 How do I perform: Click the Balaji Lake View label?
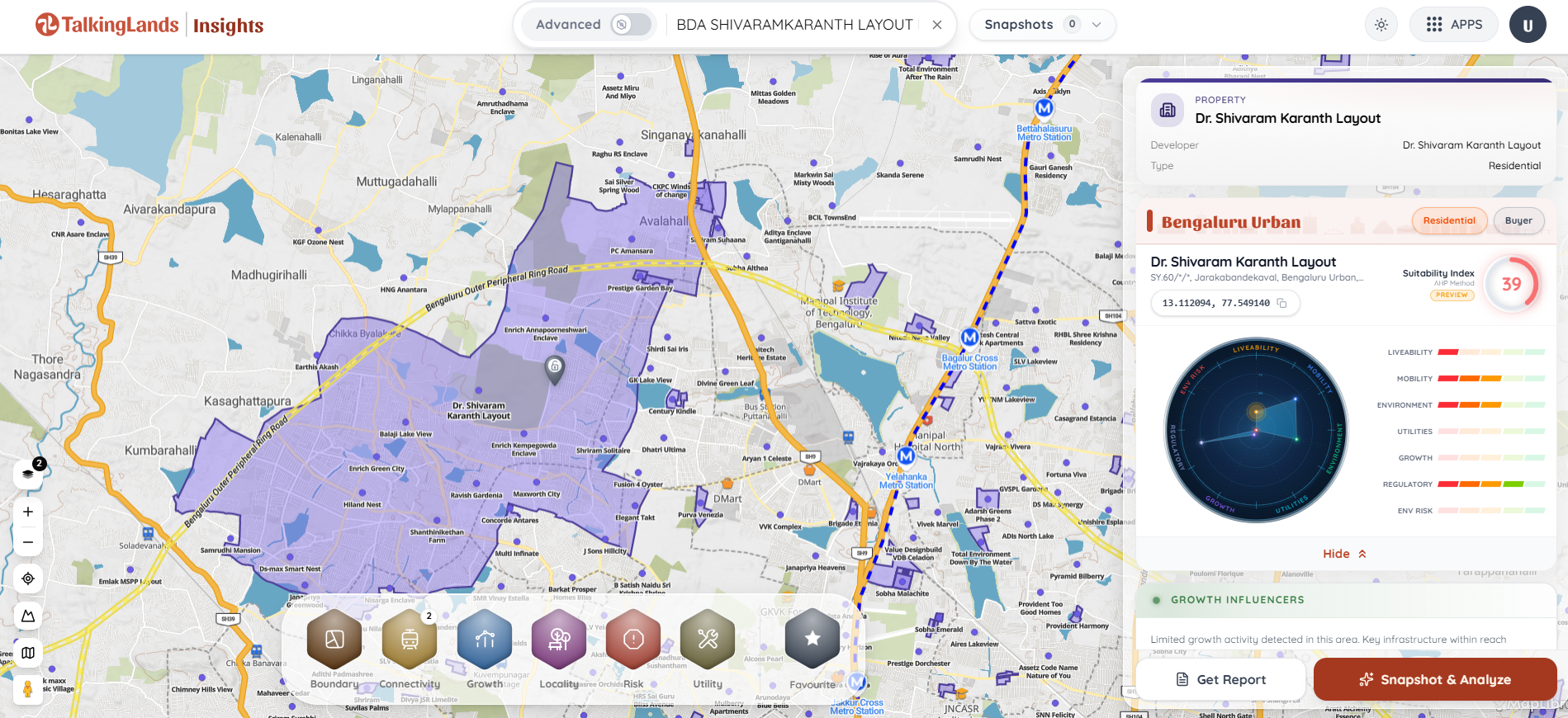pos(405,434)
